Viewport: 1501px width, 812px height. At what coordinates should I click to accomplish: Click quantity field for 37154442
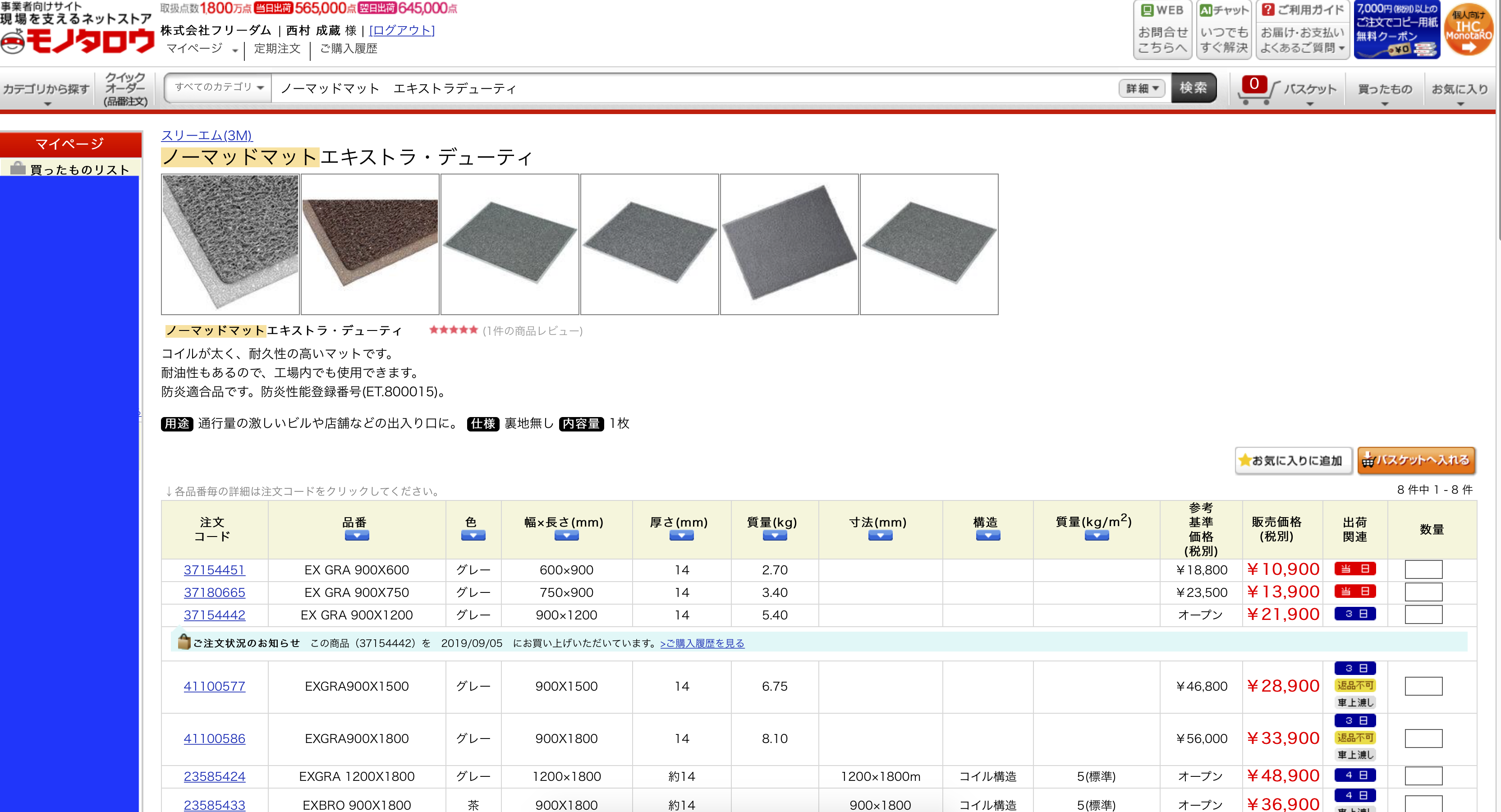(1423, 615)
